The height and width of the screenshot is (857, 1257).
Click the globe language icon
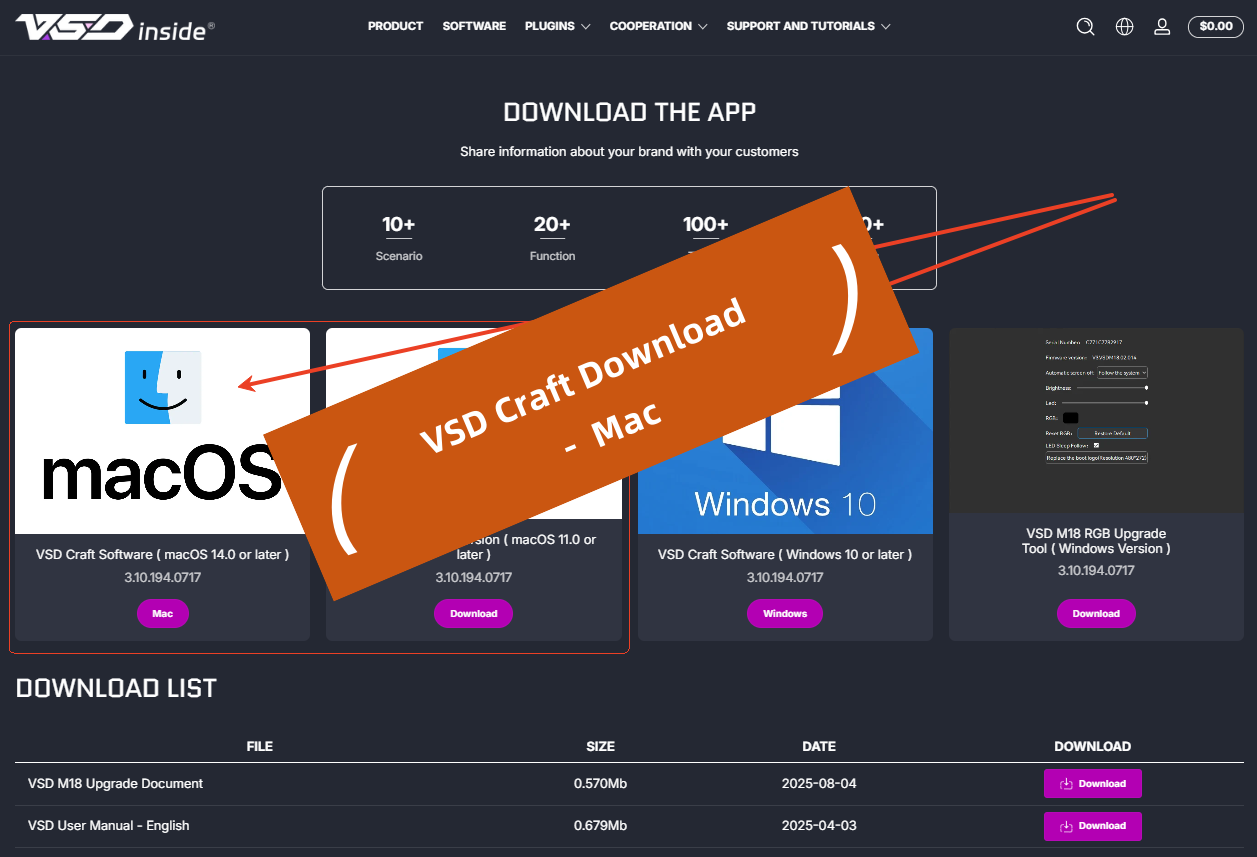(x=1125, y=27)
